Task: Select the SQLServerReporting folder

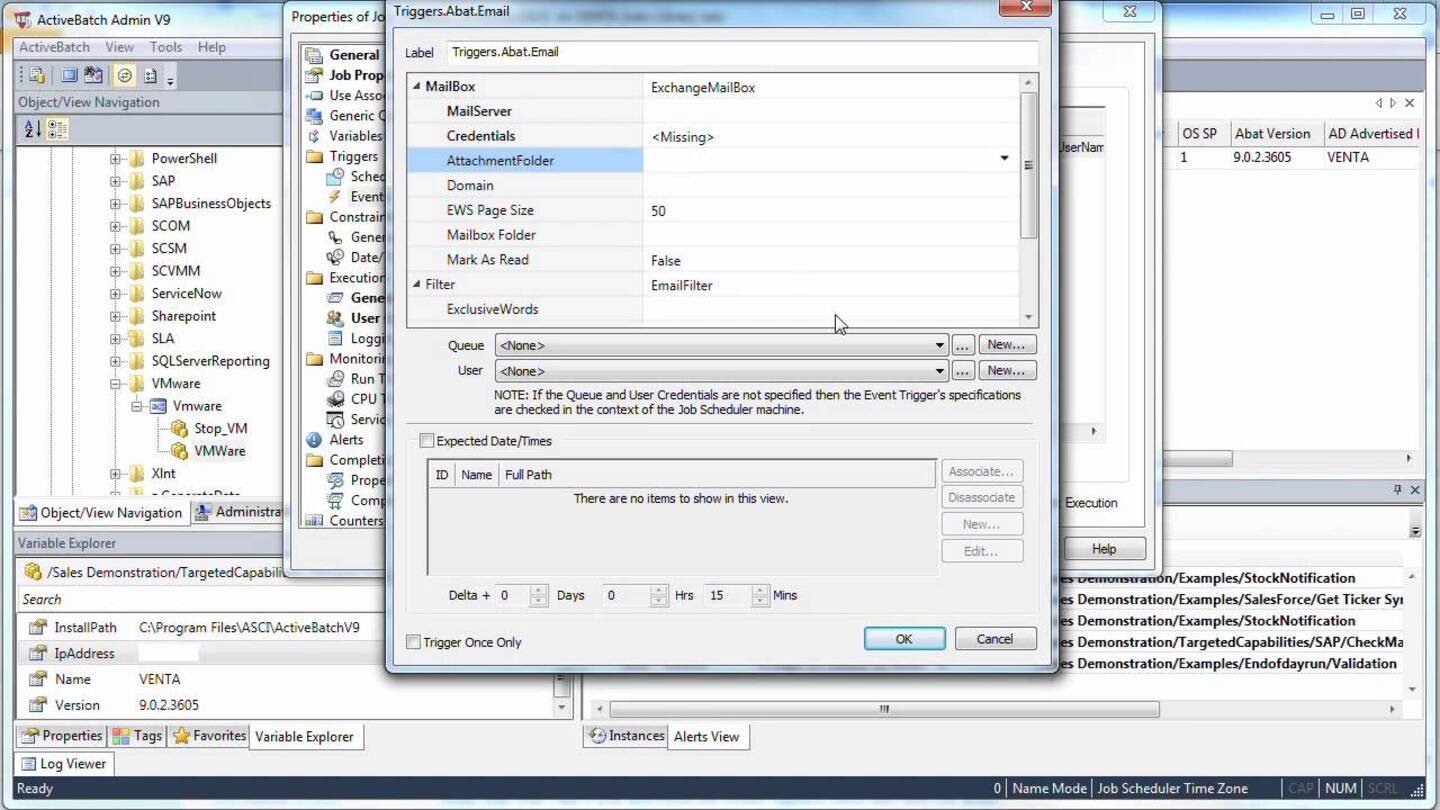Action: pyautogui.click(x=210, y=361)
